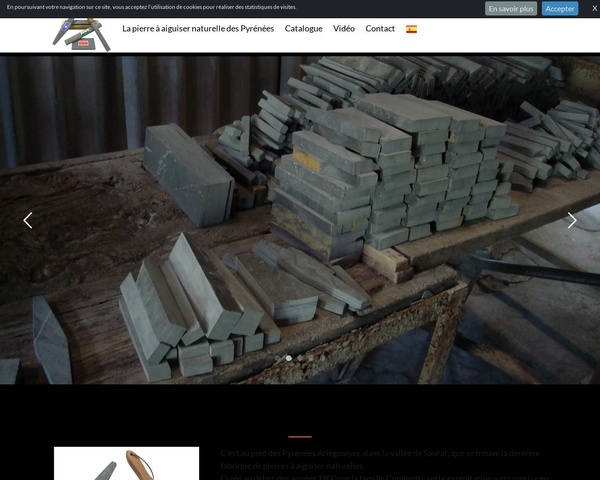
Task: Advance the carousel with the right arrow
Action: 572,220
